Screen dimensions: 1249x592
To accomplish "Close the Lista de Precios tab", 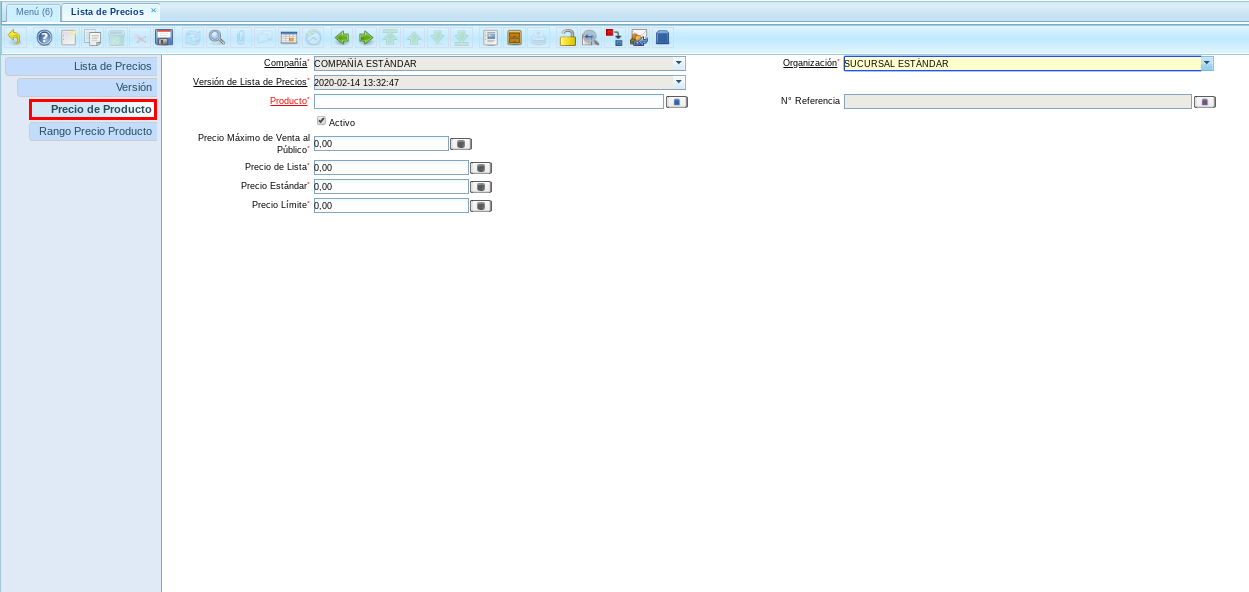I will point(153,10).
